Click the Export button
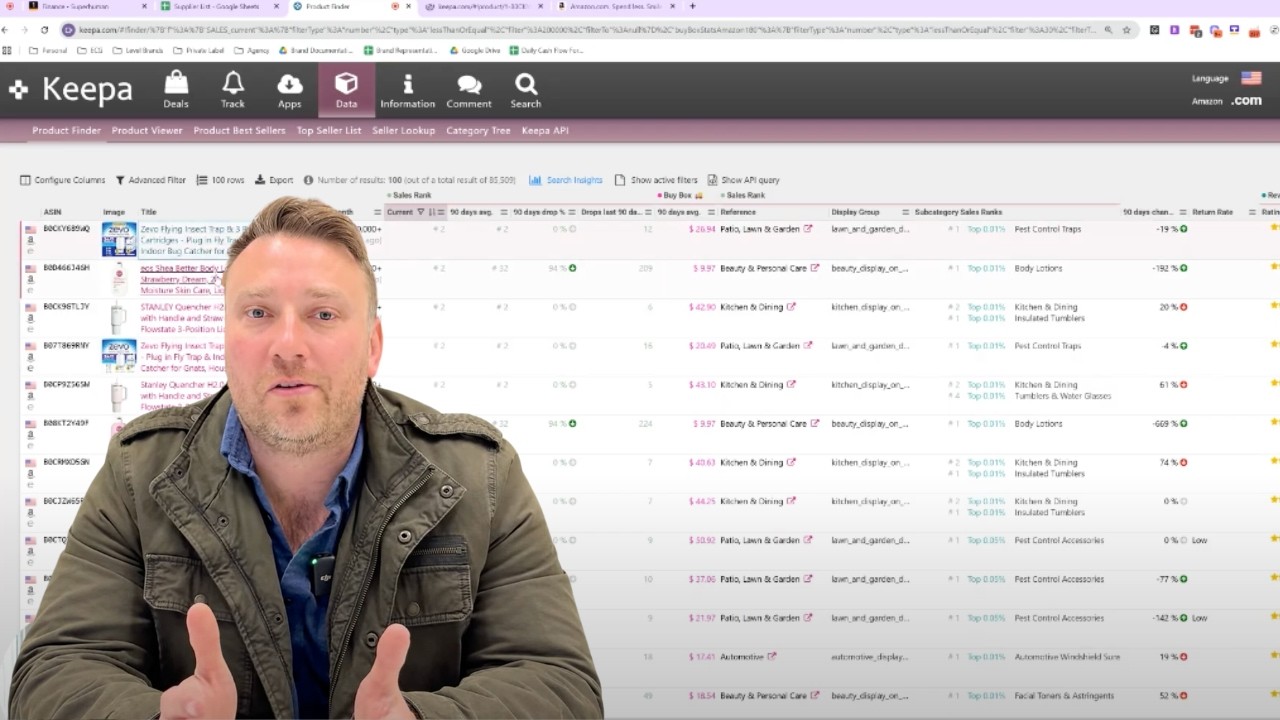Viewport: 1280px width, 720px height. (x=274, y=180)
